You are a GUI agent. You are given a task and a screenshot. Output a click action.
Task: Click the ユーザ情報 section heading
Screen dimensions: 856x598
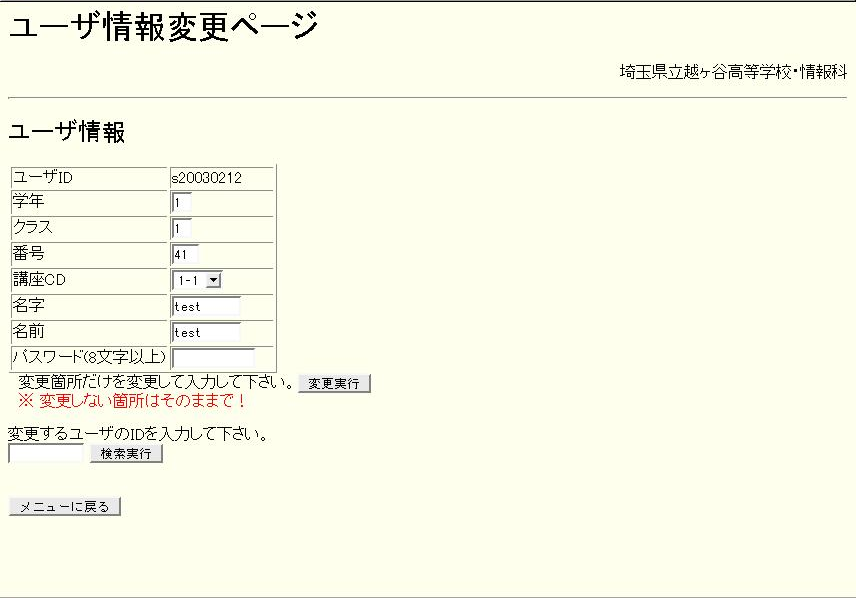coord(67,132)
